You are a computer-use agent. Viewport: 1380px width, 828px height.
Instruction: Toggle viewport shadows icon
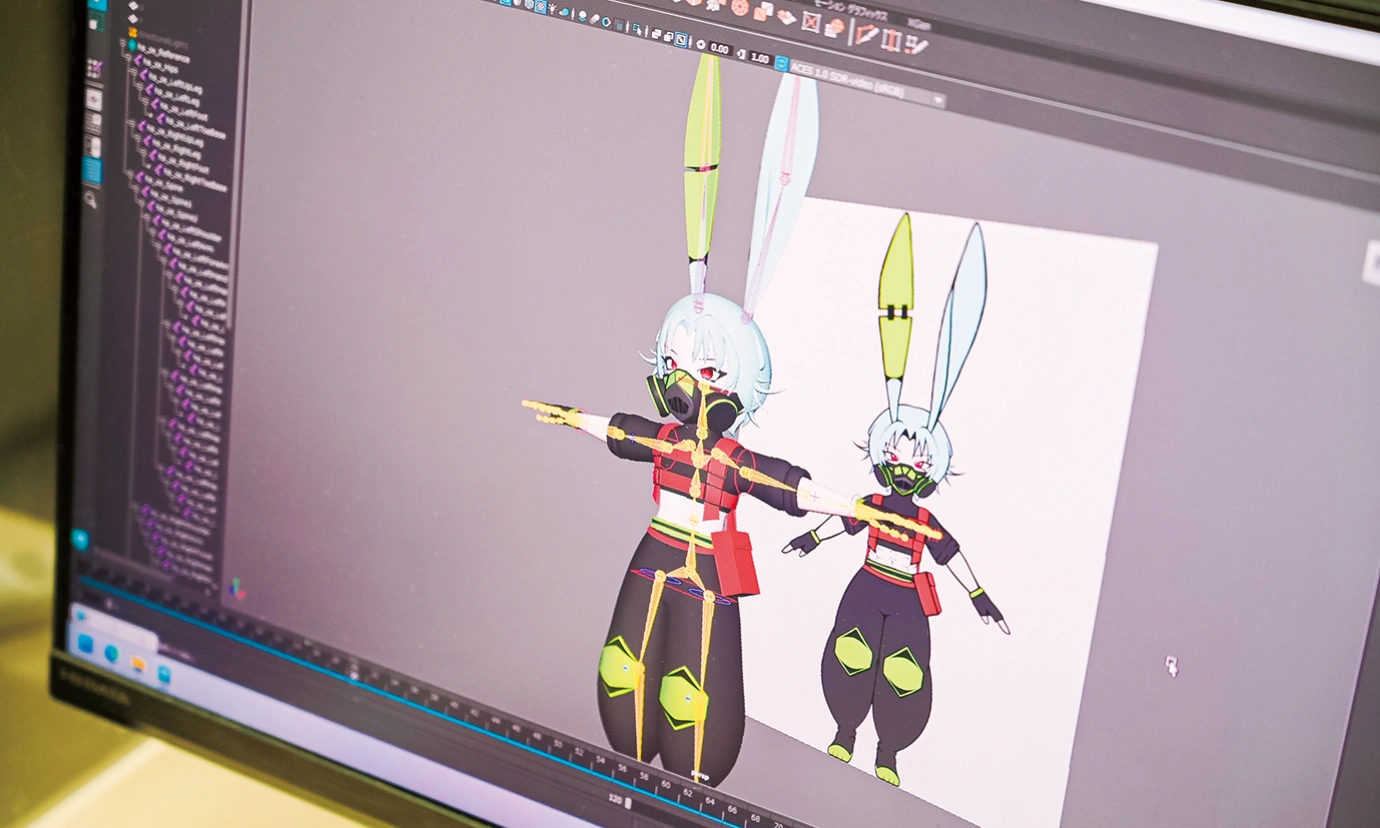(x=565, y=12)
